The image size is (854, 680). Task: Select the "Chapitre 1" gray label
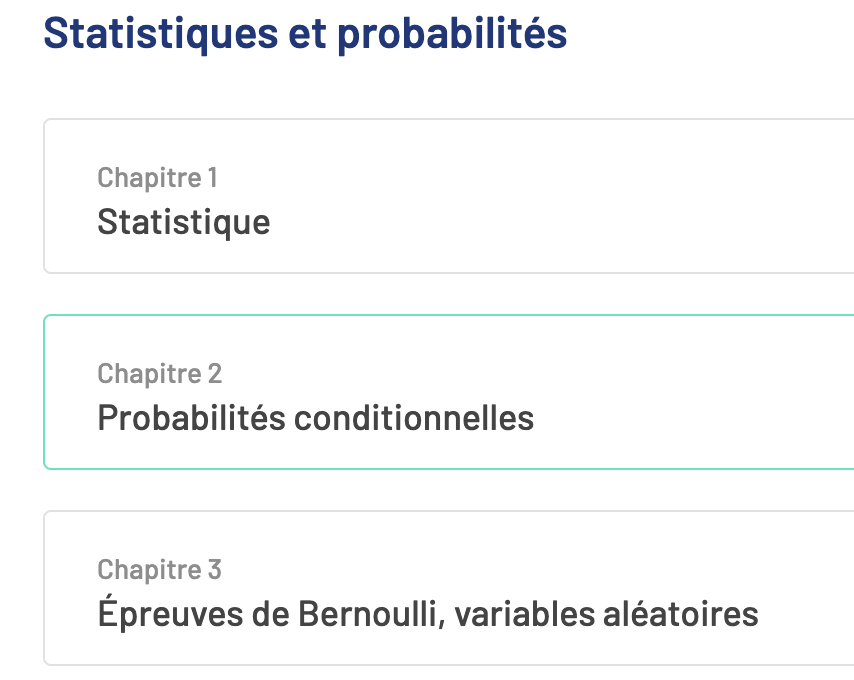point(157,178)
